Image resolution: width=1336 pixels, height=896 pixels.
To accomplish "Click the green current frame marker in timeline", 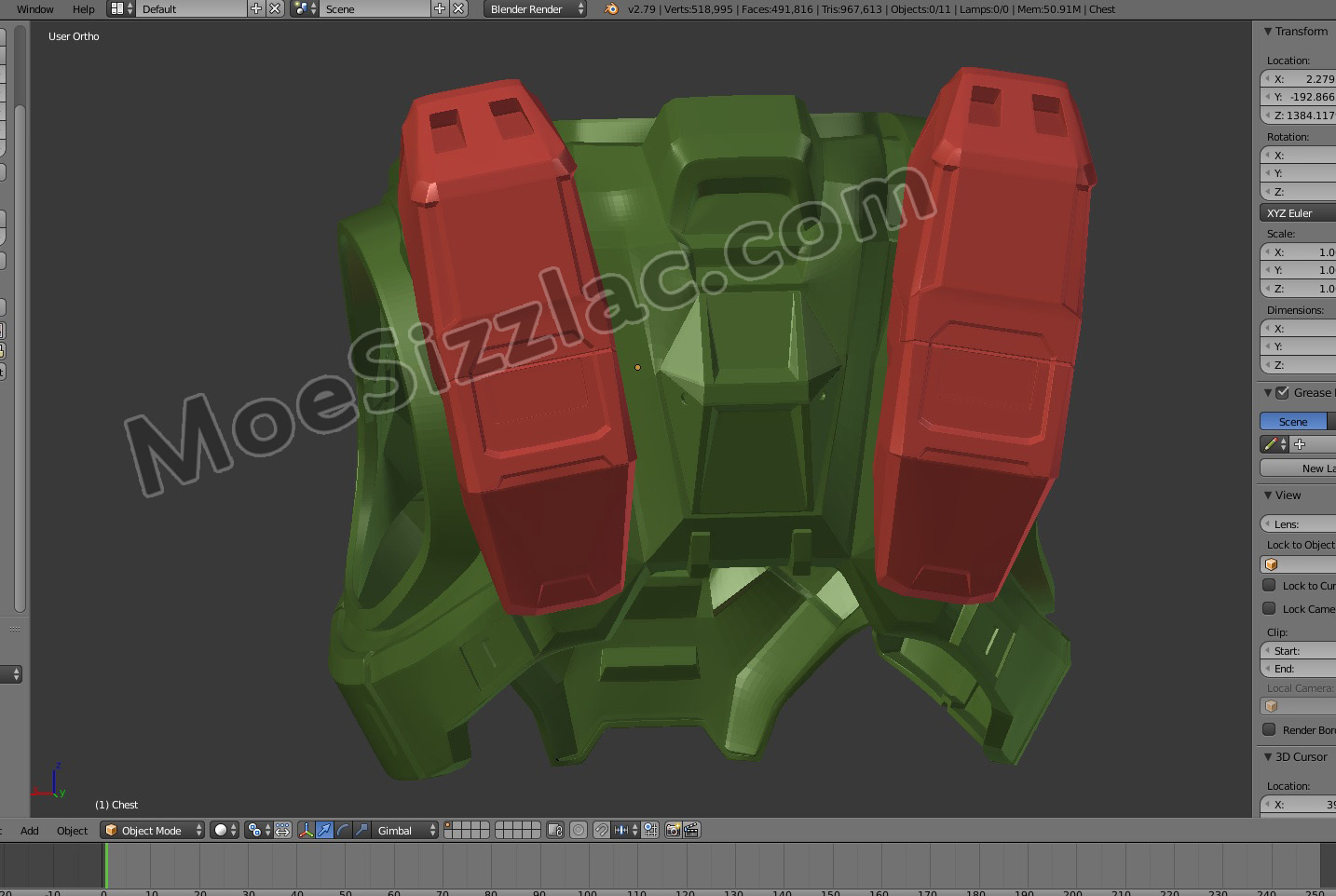I will (105, 865).
